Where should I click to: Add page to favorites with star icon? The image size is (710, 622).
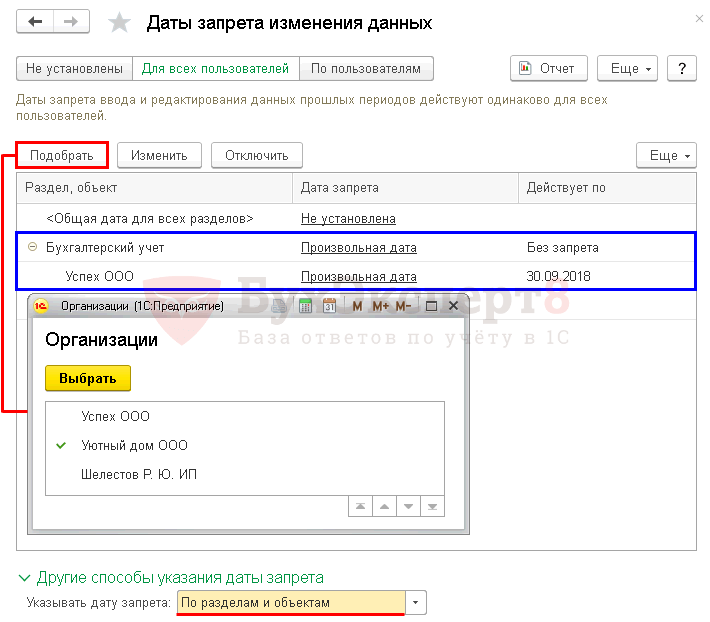pos(120,22)
